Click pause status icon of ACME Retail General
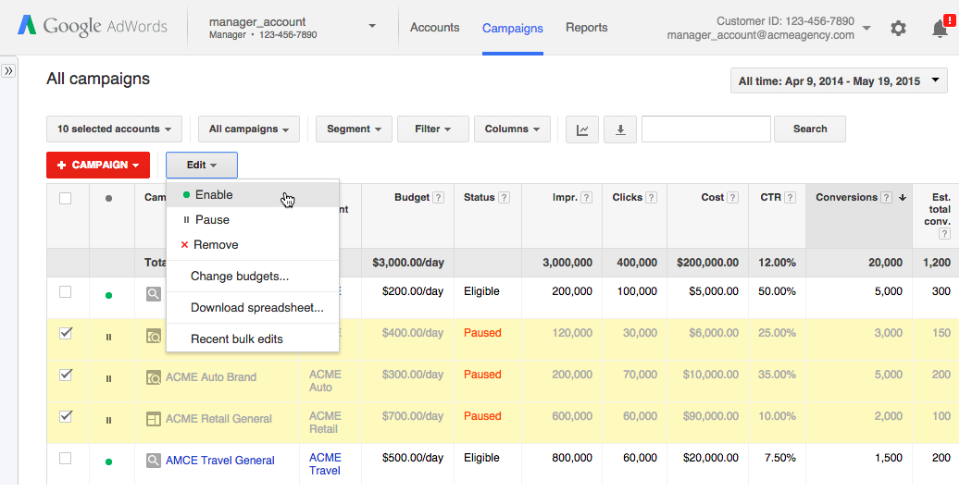This screenshot has width=959, height=486. point(109,420)
